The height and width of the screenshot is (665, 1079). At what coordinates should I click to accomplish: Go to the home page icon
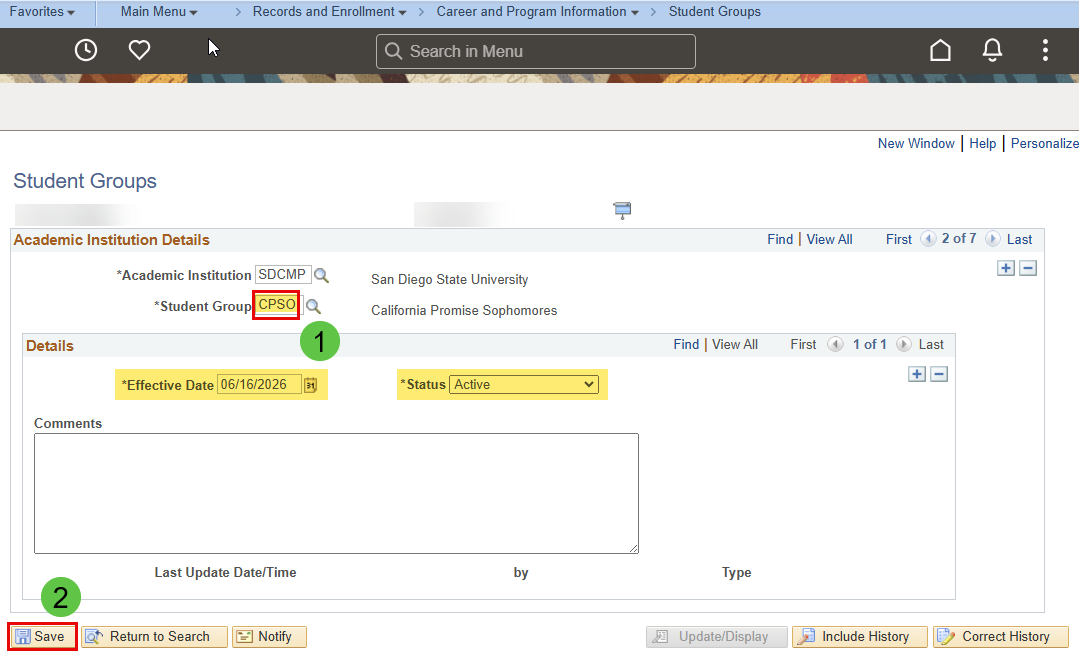click(x=940, y=50)
